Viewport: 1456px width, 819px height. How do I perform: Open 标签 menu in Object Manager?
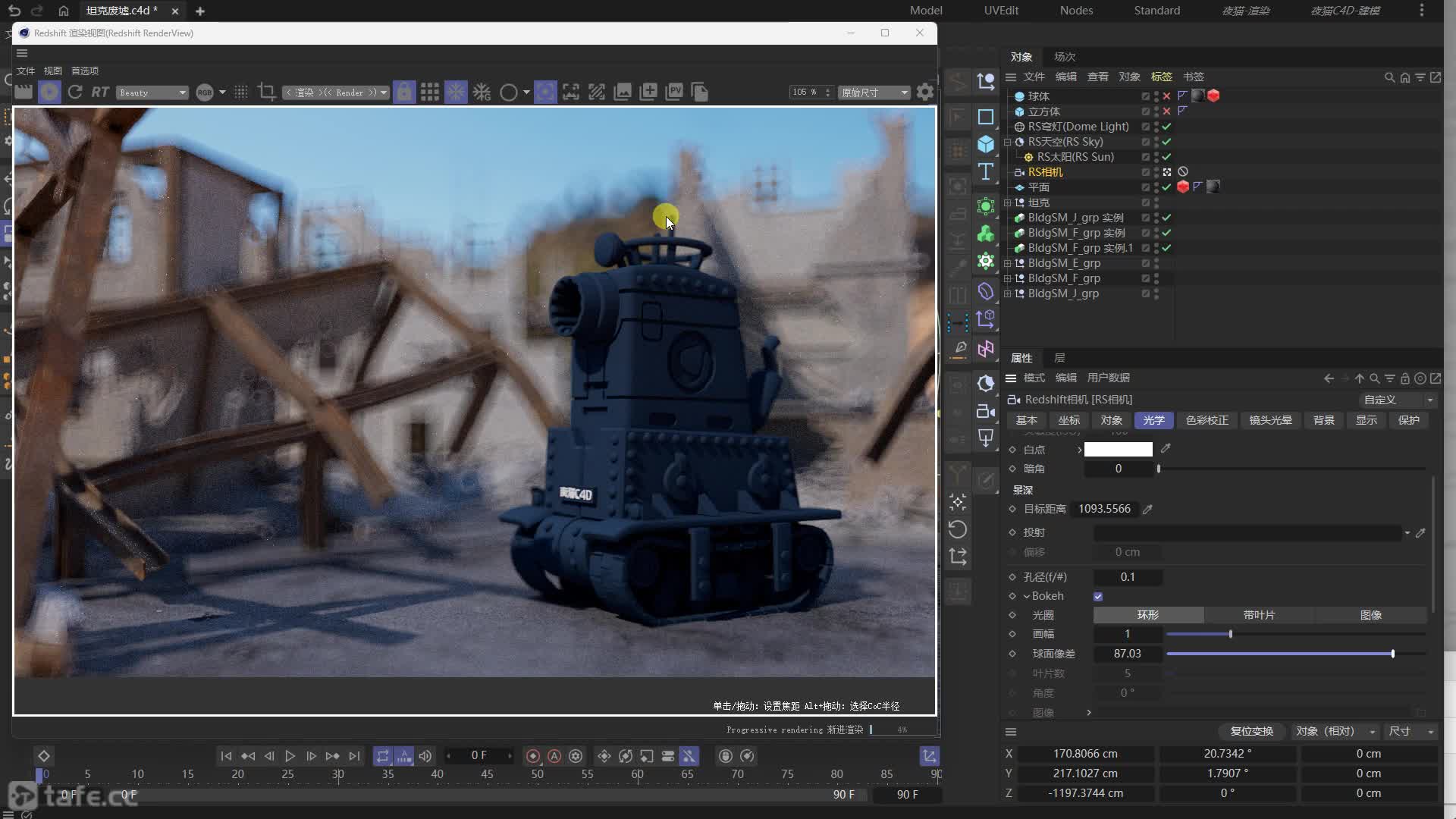coord(1161,77)
